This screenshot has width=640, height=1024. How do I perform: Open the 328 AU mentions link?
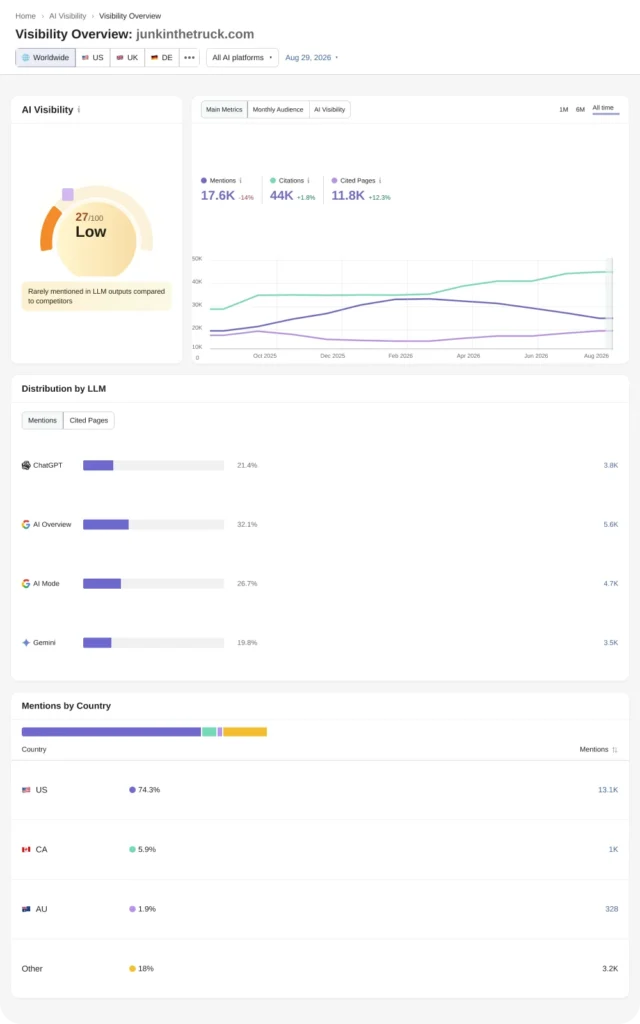click(x=611, y=908)
